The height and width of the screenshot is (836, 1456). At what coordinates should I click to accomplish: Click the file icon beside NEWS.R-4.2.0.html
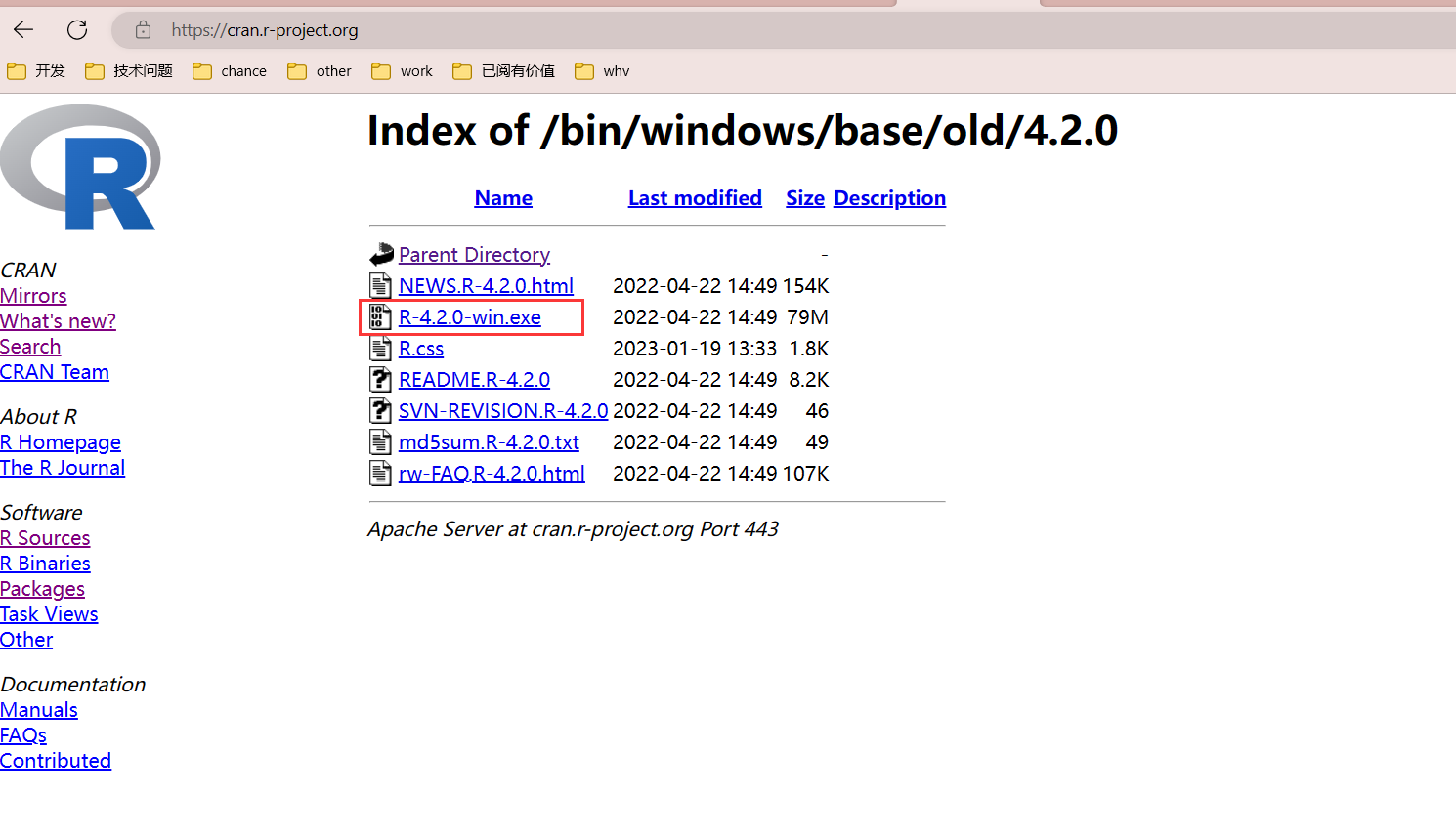[x=381, y=285]
